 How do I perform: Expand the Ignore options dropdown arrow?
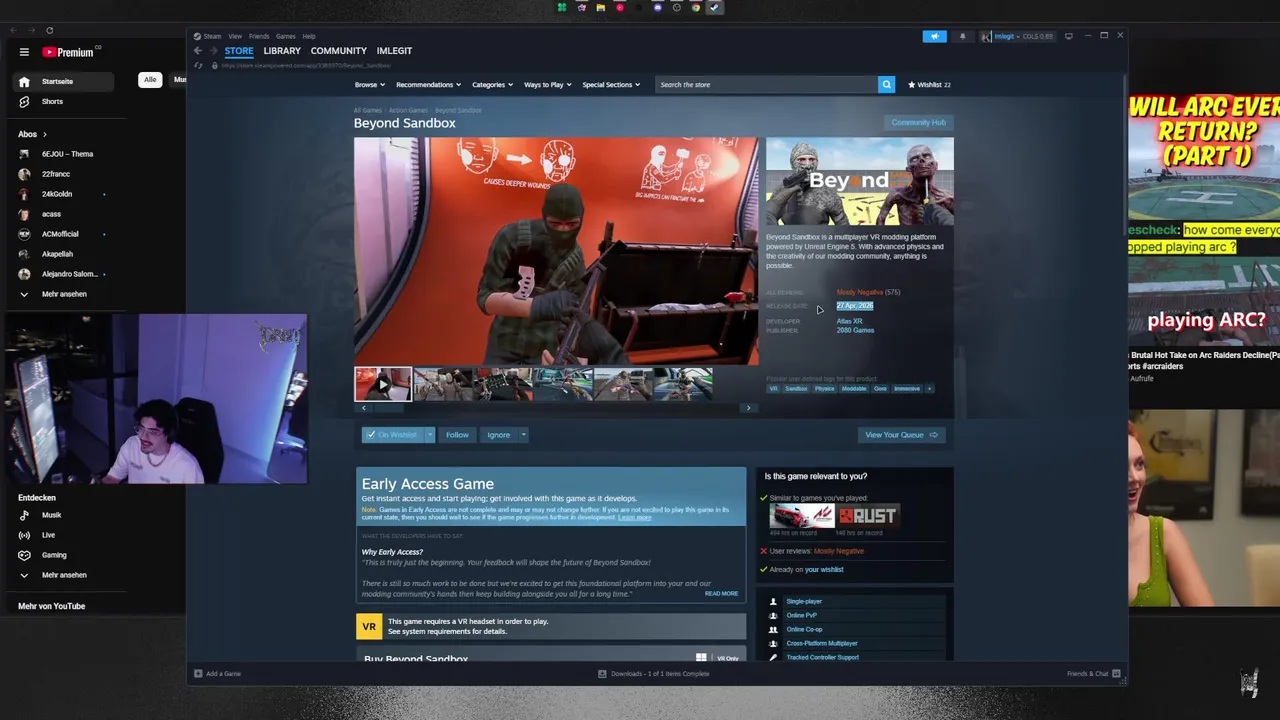pos(523,435)
